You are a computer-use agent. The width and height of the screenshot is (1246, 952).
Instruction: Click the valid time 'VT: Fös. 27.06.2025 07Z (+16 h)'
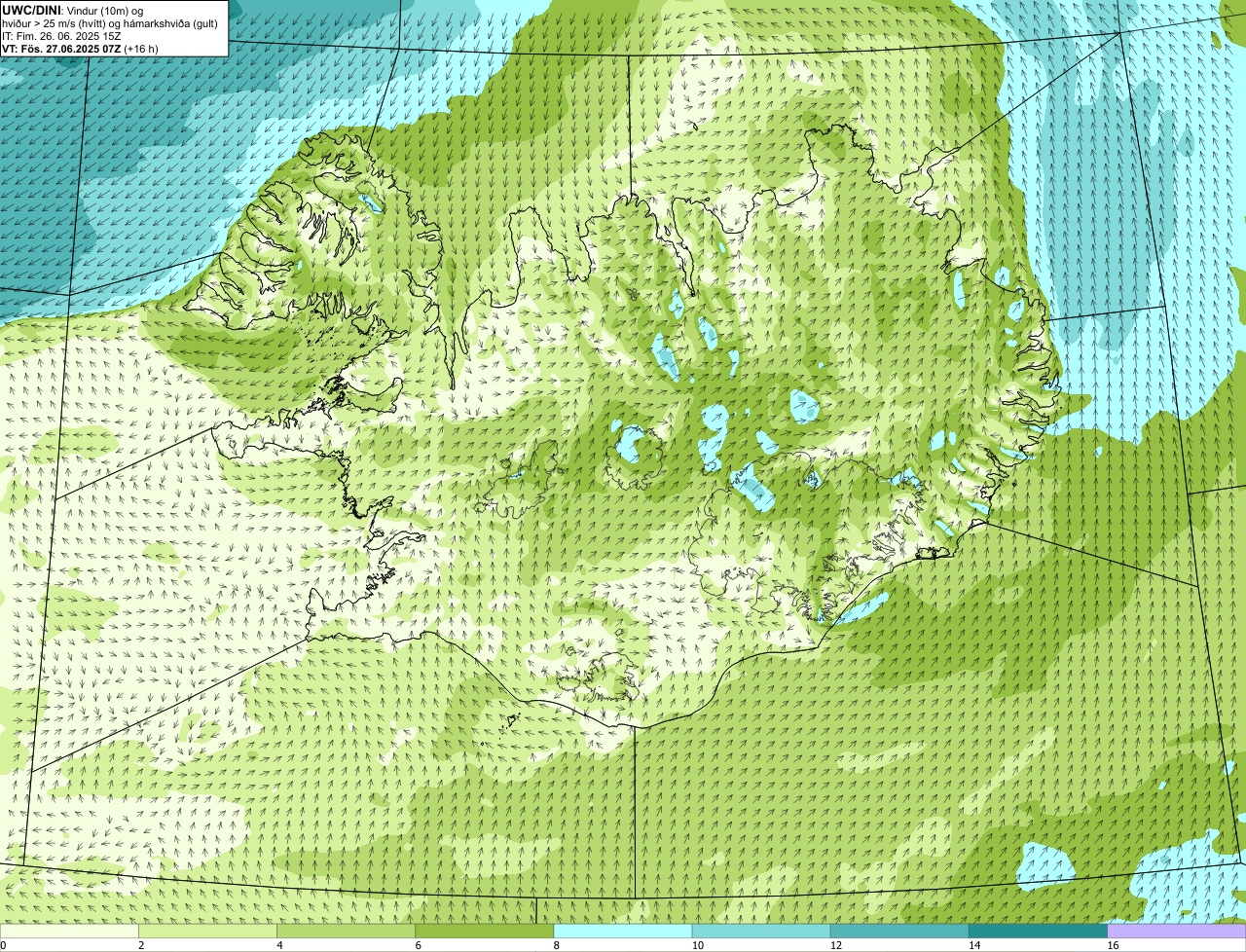80,49
